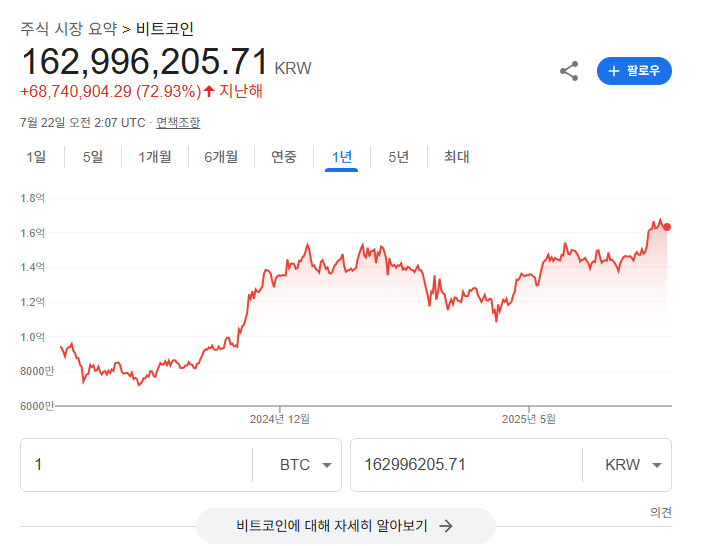Open the BTC currency dropdown
This screenshot has height=546, width=727.
305,465
